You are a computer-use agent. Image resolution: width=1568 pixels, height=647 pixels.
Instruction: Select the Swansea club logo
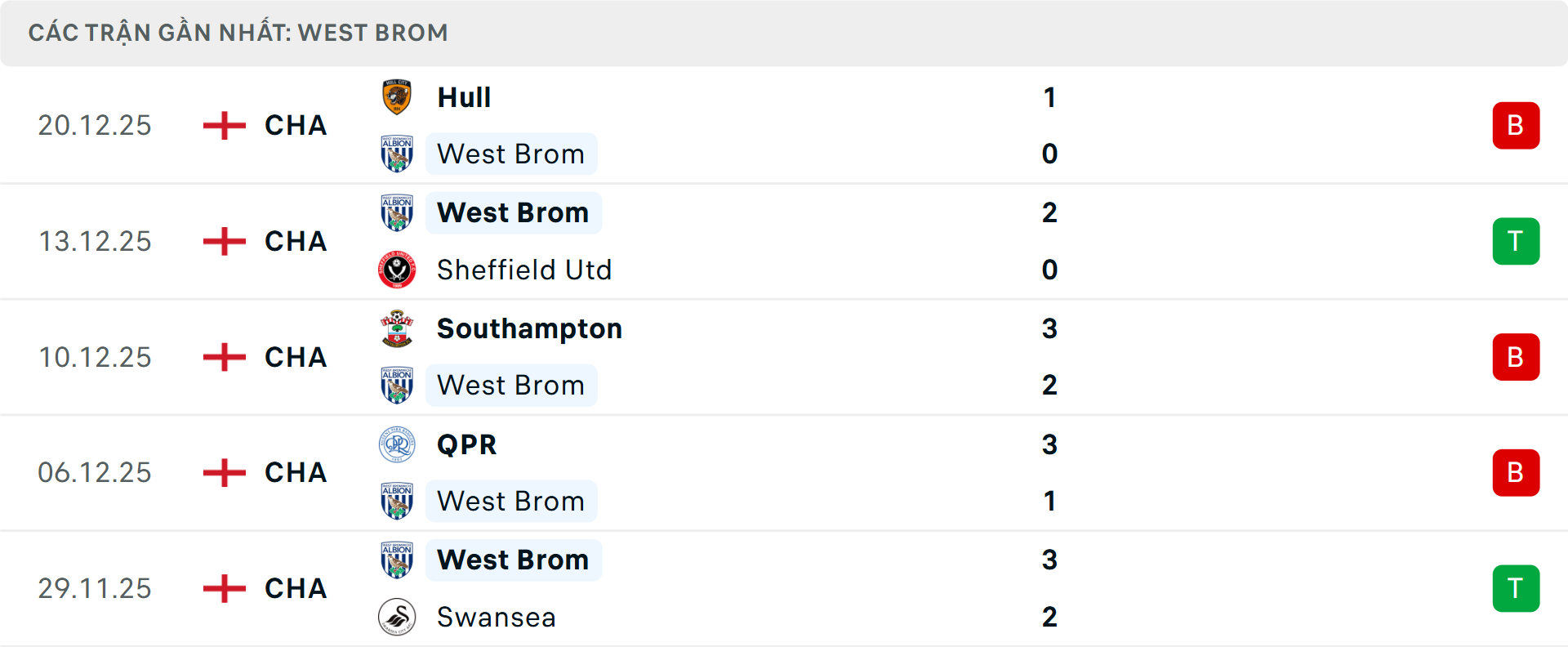point(398,618)
